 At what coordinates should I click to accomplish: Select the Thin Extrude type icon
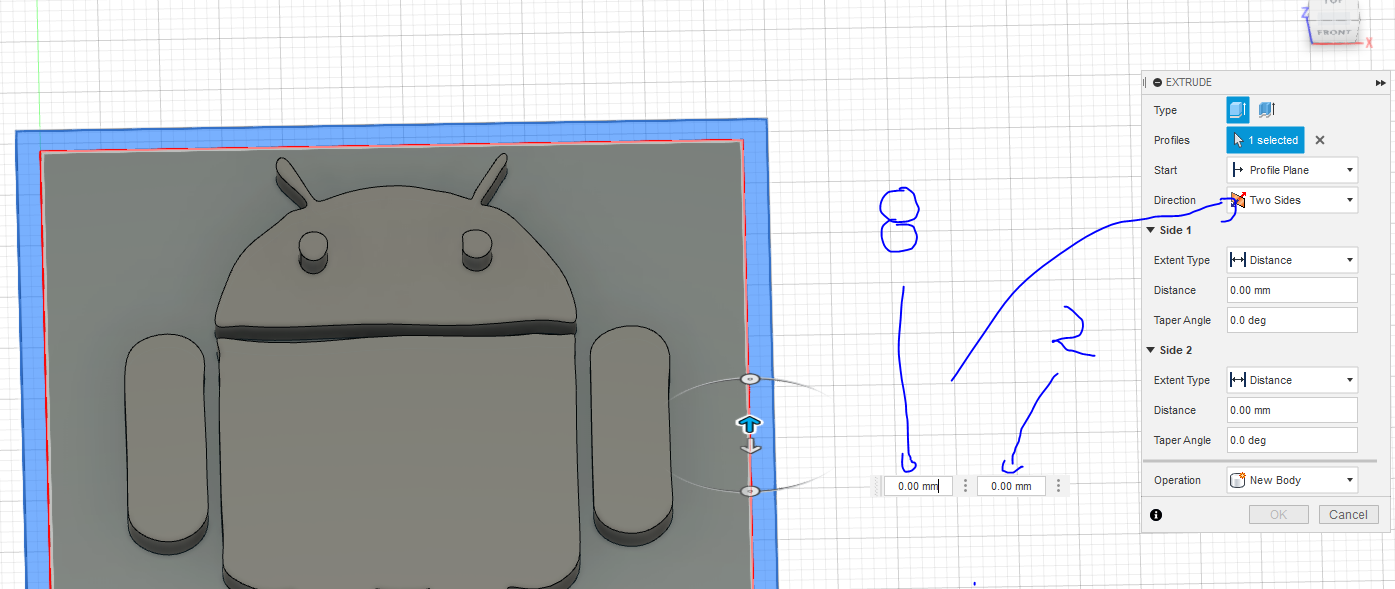click(1265, 110)
